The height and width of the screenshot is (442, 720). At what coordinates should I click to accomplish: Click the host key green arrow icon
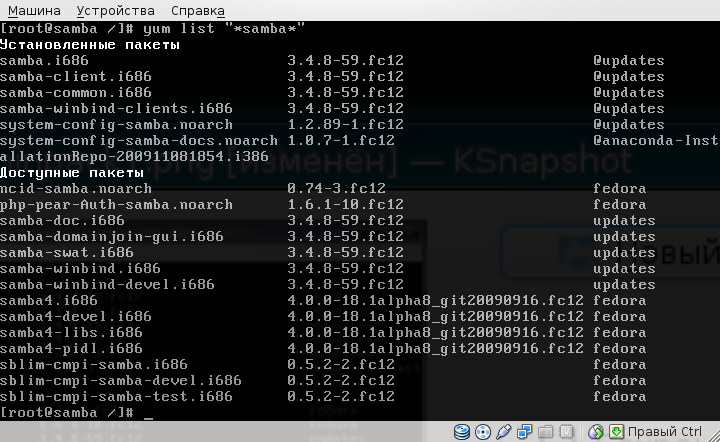point(616,431)
